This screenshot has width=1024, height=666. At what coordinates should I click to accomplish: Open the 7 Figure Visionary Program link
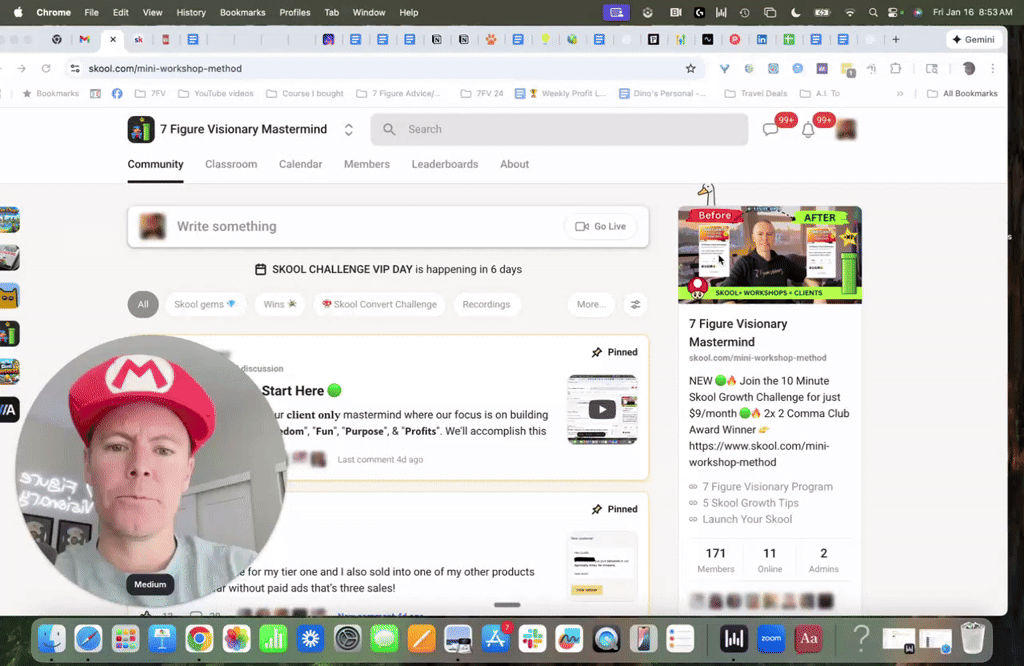[x=767, y=486]
